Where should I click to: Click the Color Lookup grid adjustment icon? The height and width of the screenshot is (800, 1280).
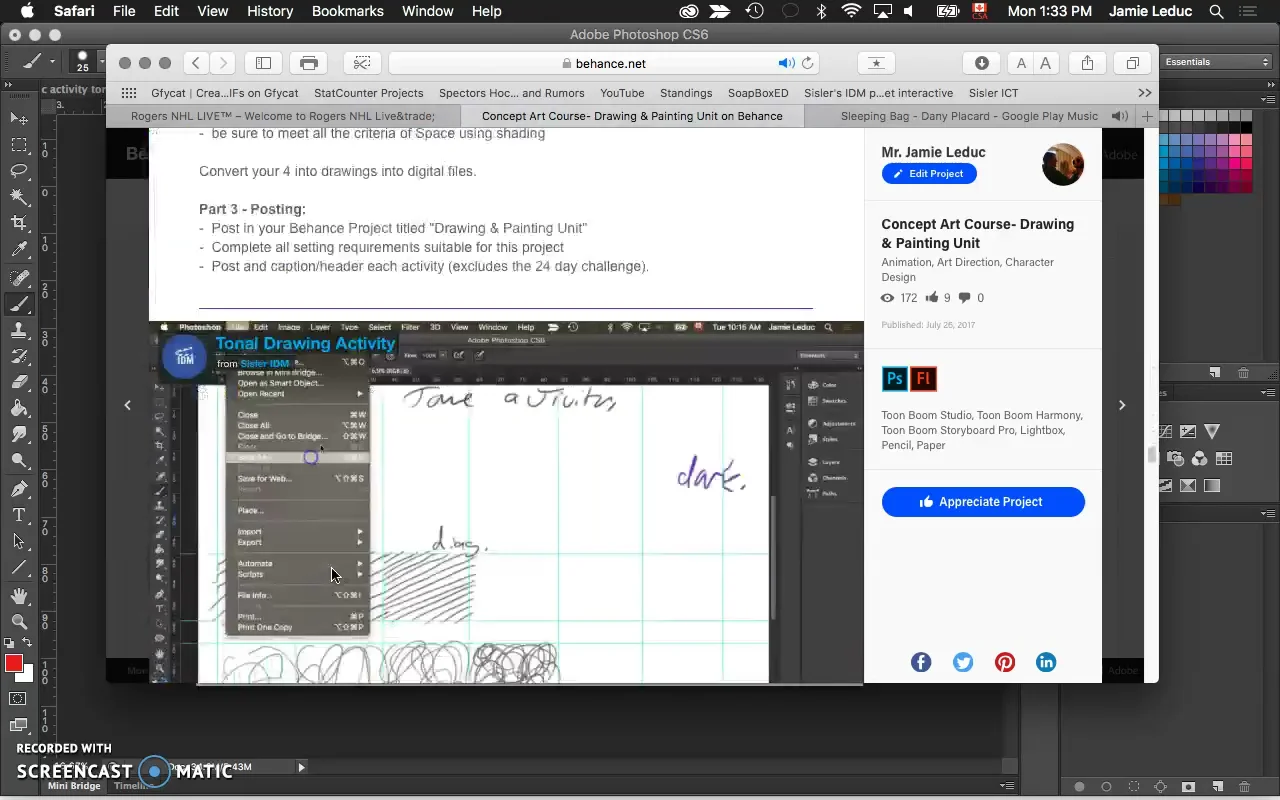coord(1224,459)
